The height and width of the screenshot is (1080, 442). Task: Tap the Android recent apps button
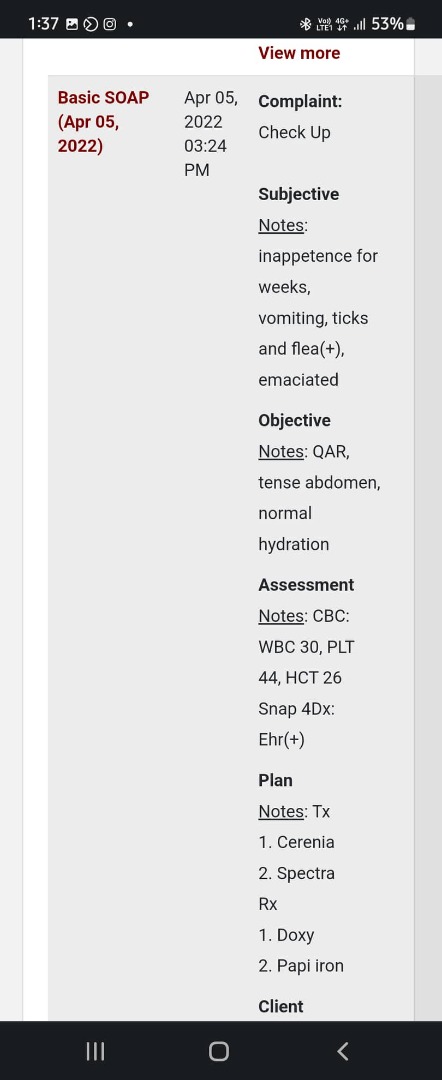point(95,1051)
